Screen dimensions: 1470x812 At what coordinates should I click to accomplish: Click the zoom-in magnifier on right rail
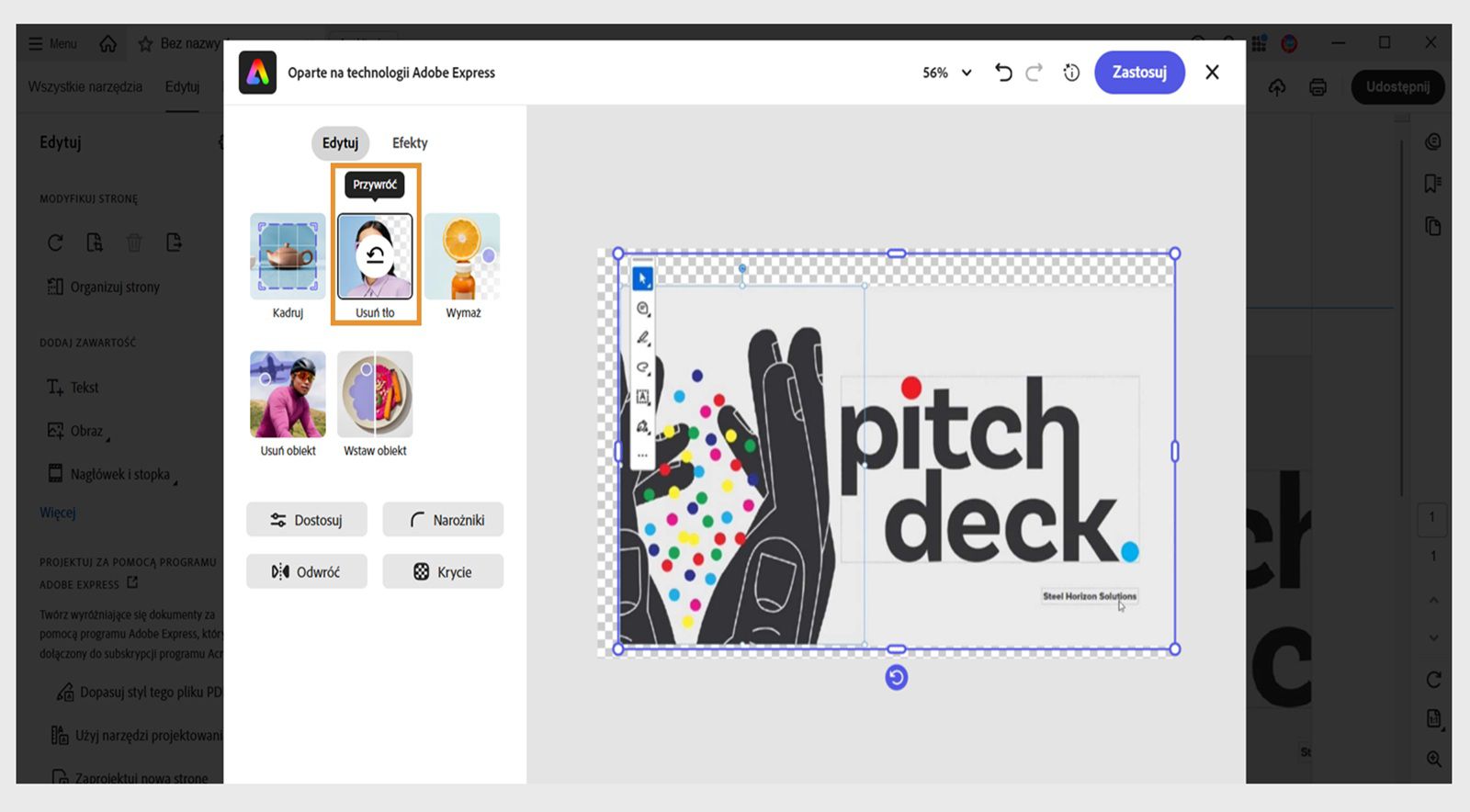coord(1433,759)
